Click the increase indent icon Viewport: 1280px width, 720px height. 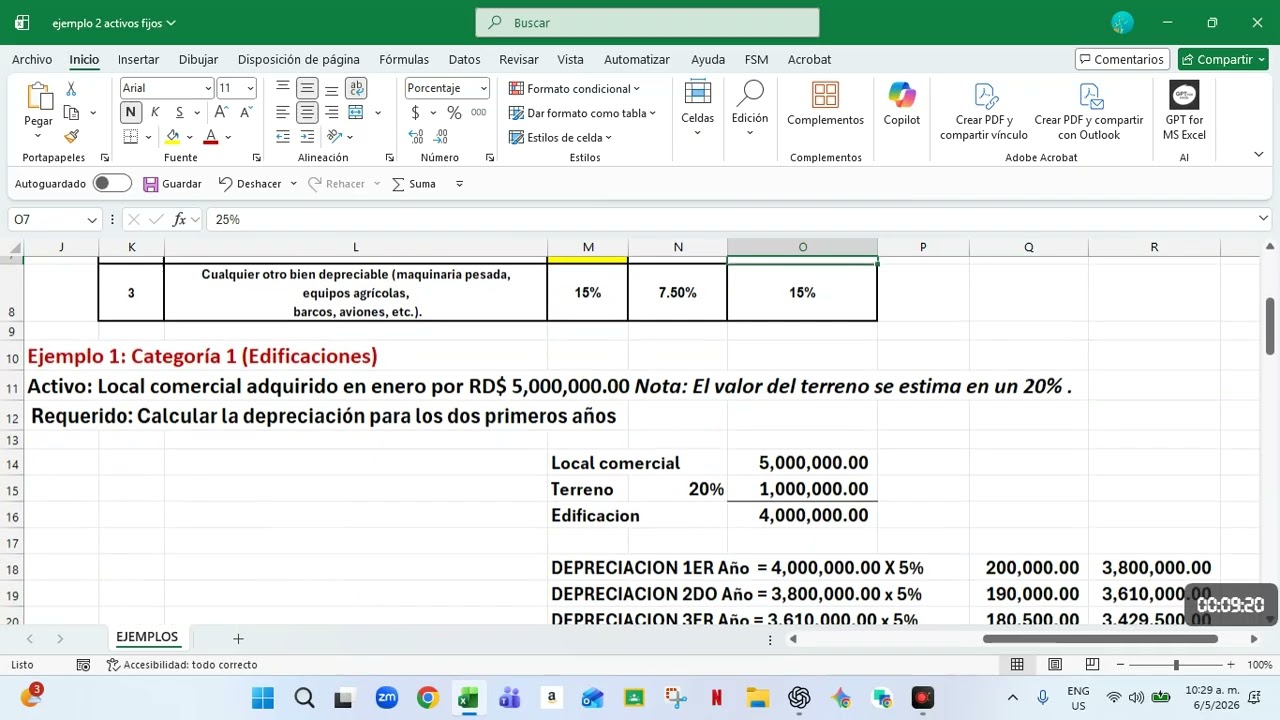[308, 136]
